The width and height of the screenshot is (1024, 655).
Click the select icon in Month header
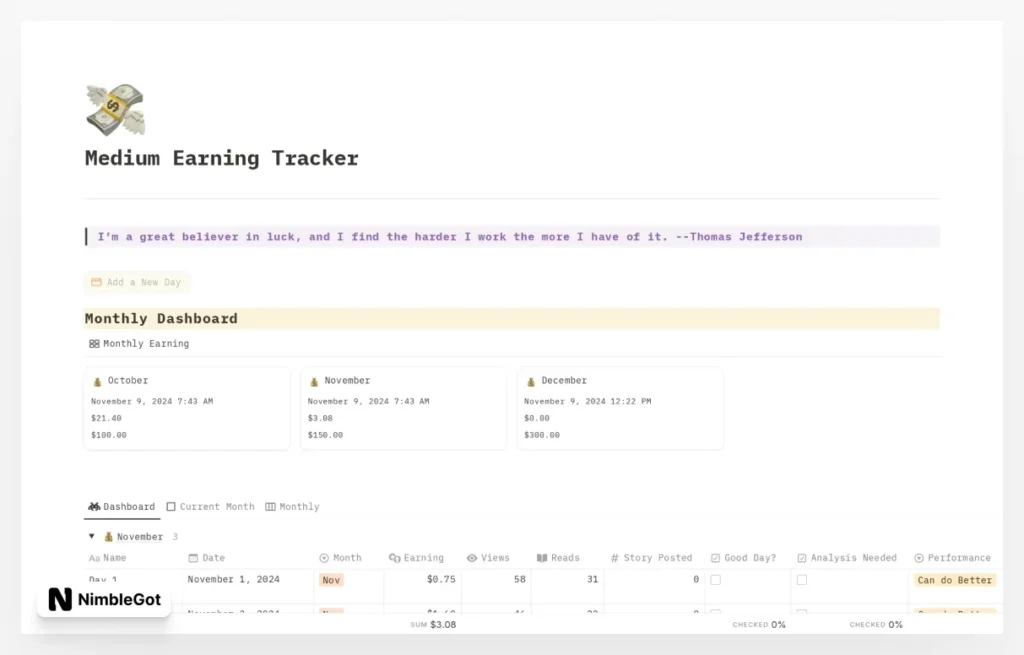coord(324,558)
